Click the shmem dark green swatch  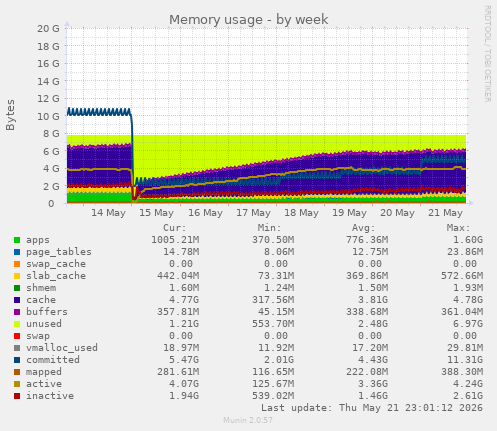click(17, 288)
